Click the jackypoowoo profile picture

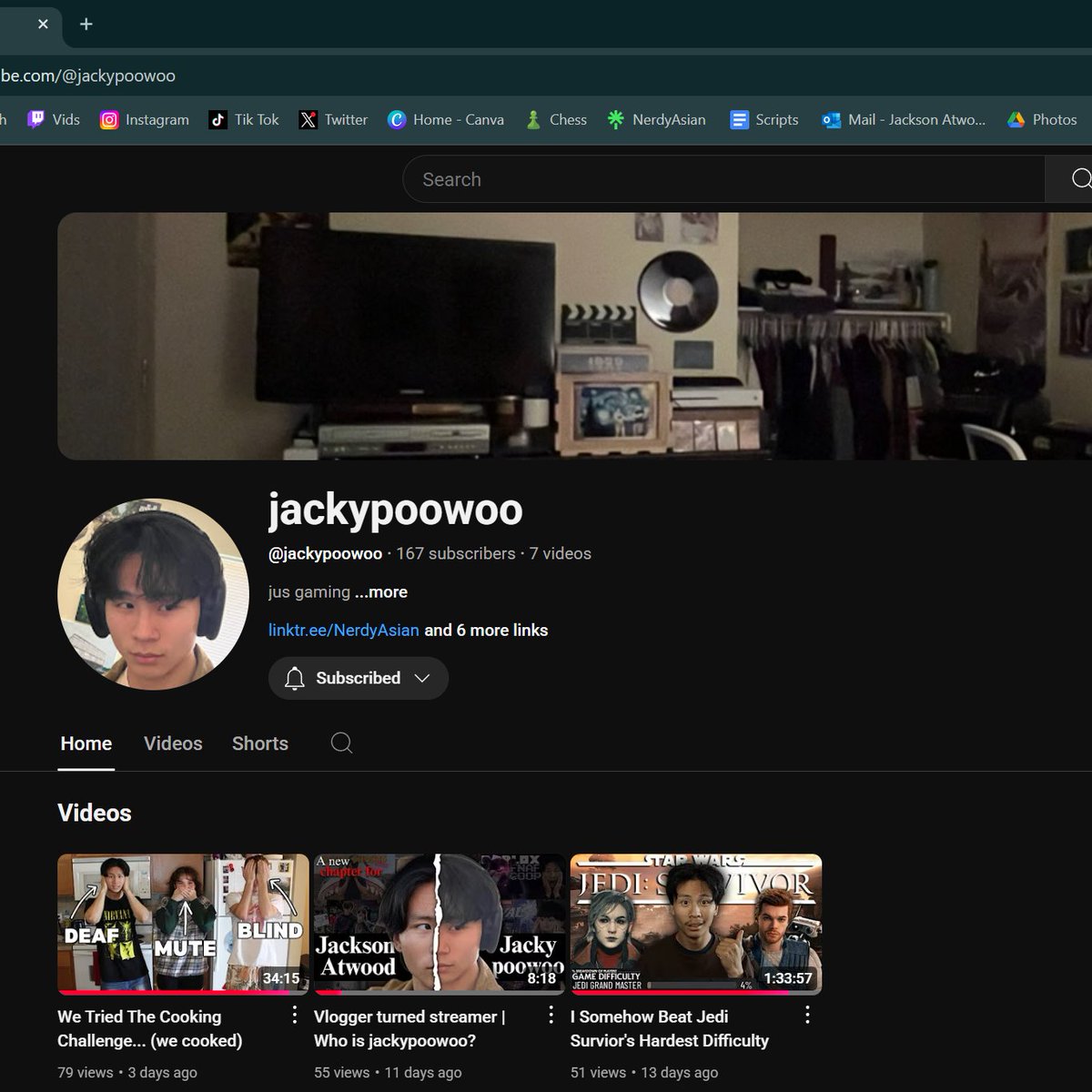click(x=153, y=594)
